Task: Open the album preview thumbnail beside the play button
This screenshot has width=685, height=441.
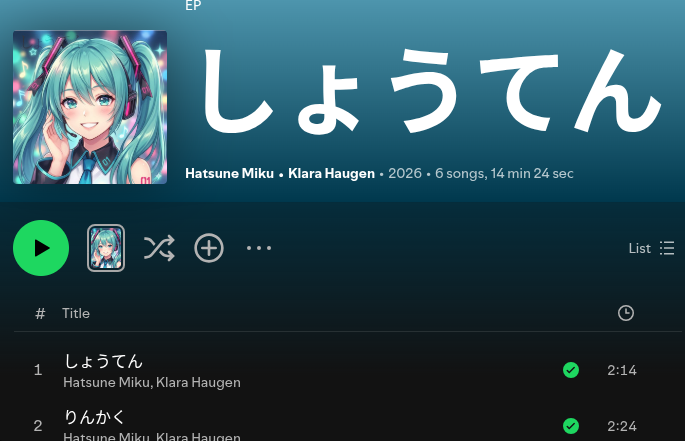Action: (106, 248)
